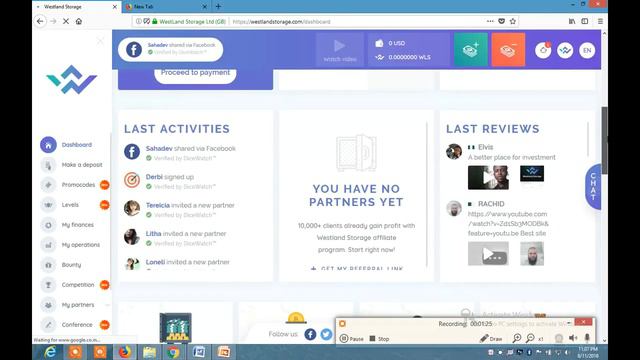Open RACHID's photo thumbnail
640x360 pixels.
(532, 253)
